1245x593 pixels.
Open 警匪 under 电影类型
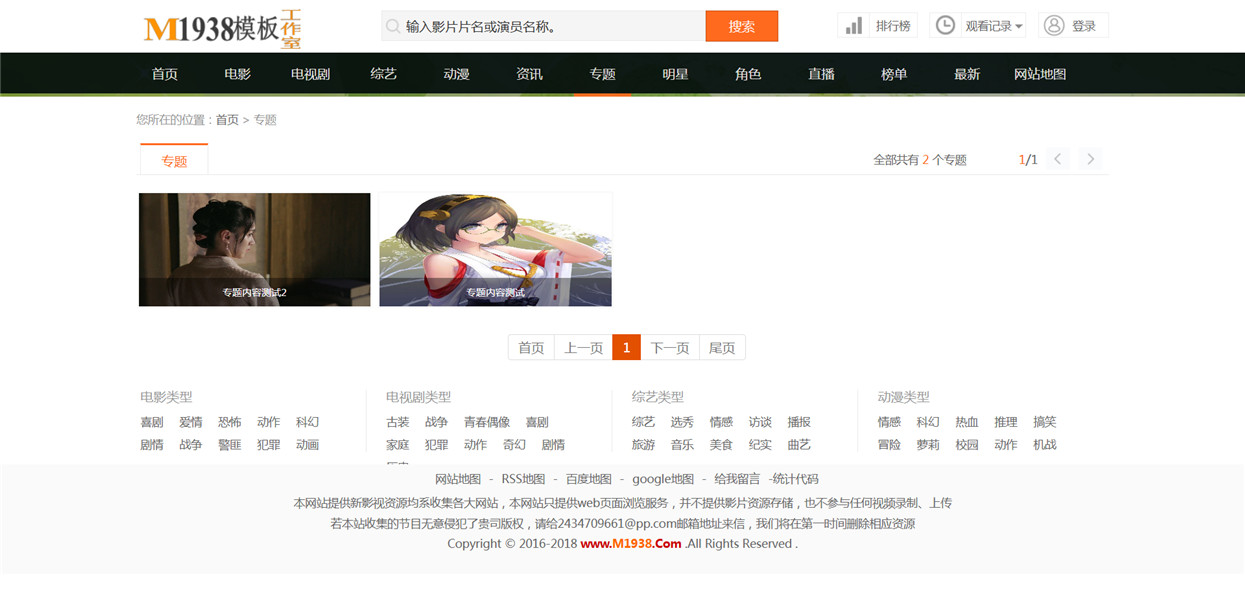(x=230, y=445)
